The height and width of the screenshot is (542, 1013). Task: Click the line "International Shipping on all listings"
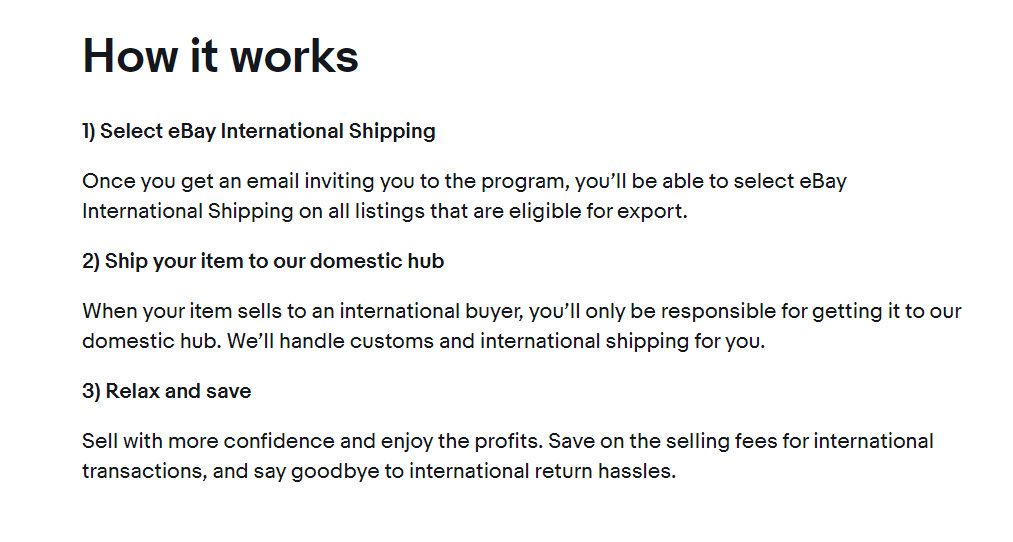coord(385,211)
